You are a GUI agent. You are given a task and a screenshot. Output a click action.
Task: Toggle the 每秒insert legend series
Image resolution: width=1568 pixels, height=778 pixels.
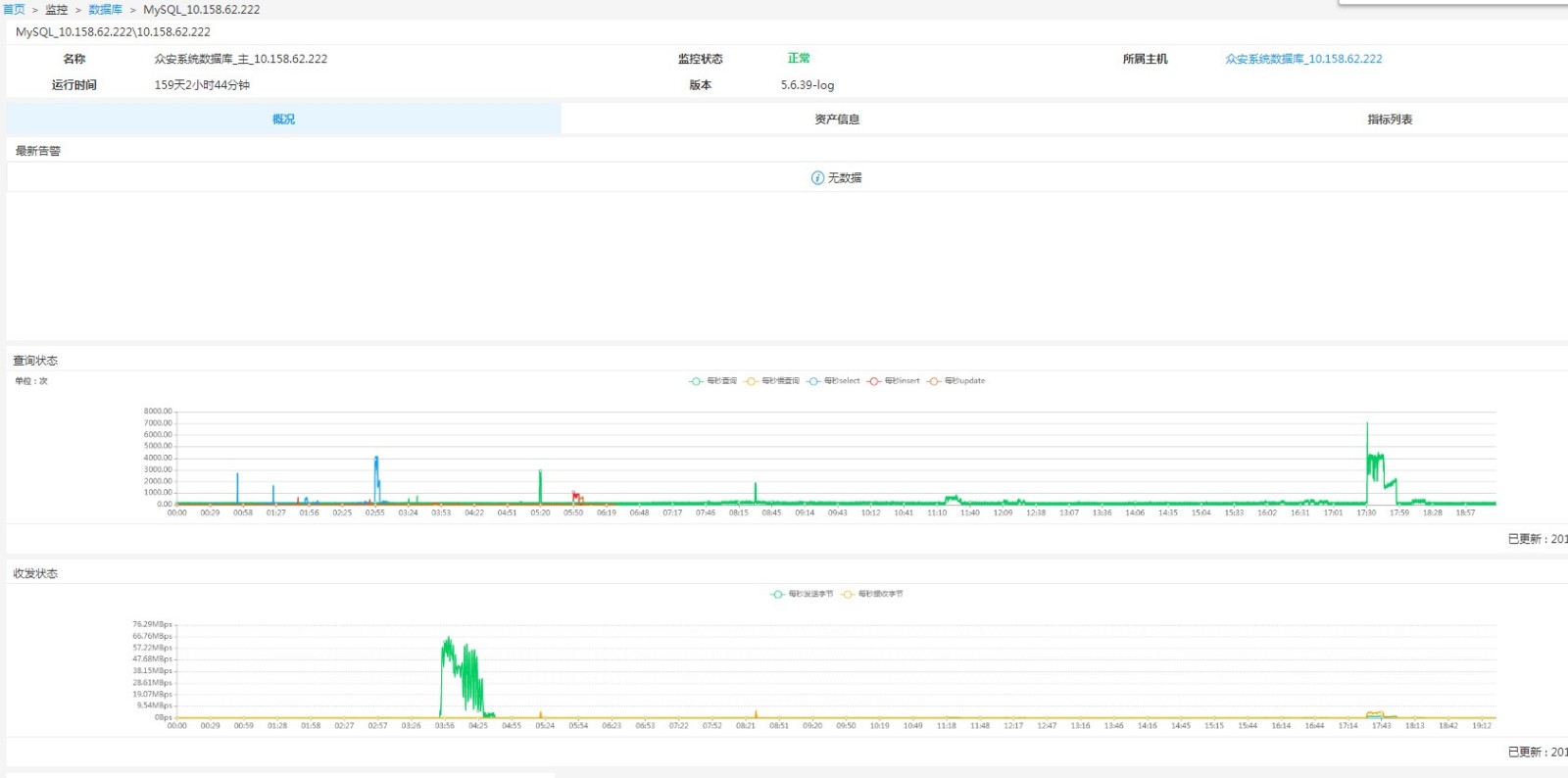tap(893, 381)
